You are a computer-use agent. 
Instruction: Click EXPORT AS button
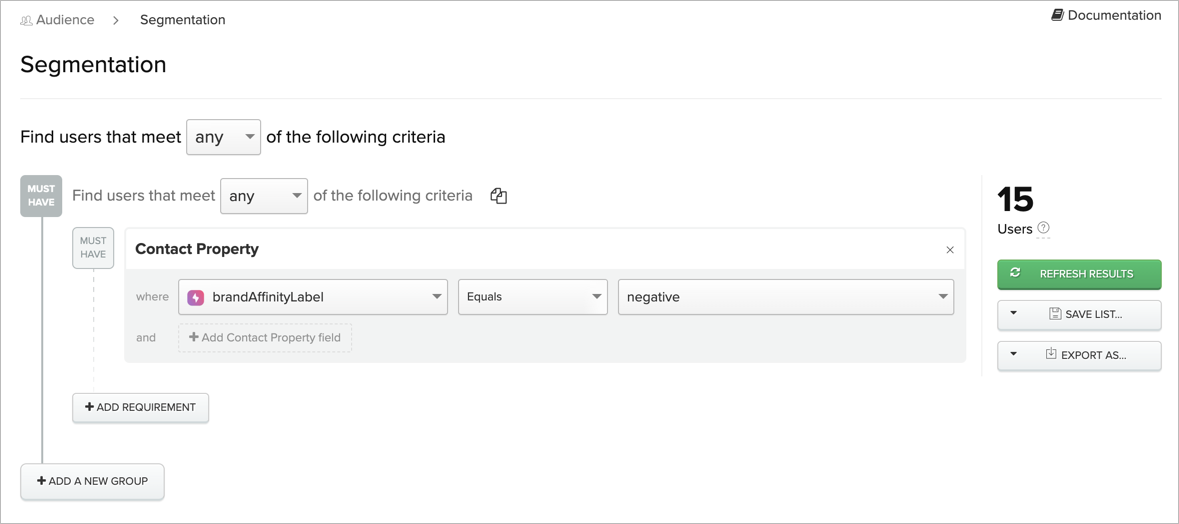click(x=1079, y=355)
